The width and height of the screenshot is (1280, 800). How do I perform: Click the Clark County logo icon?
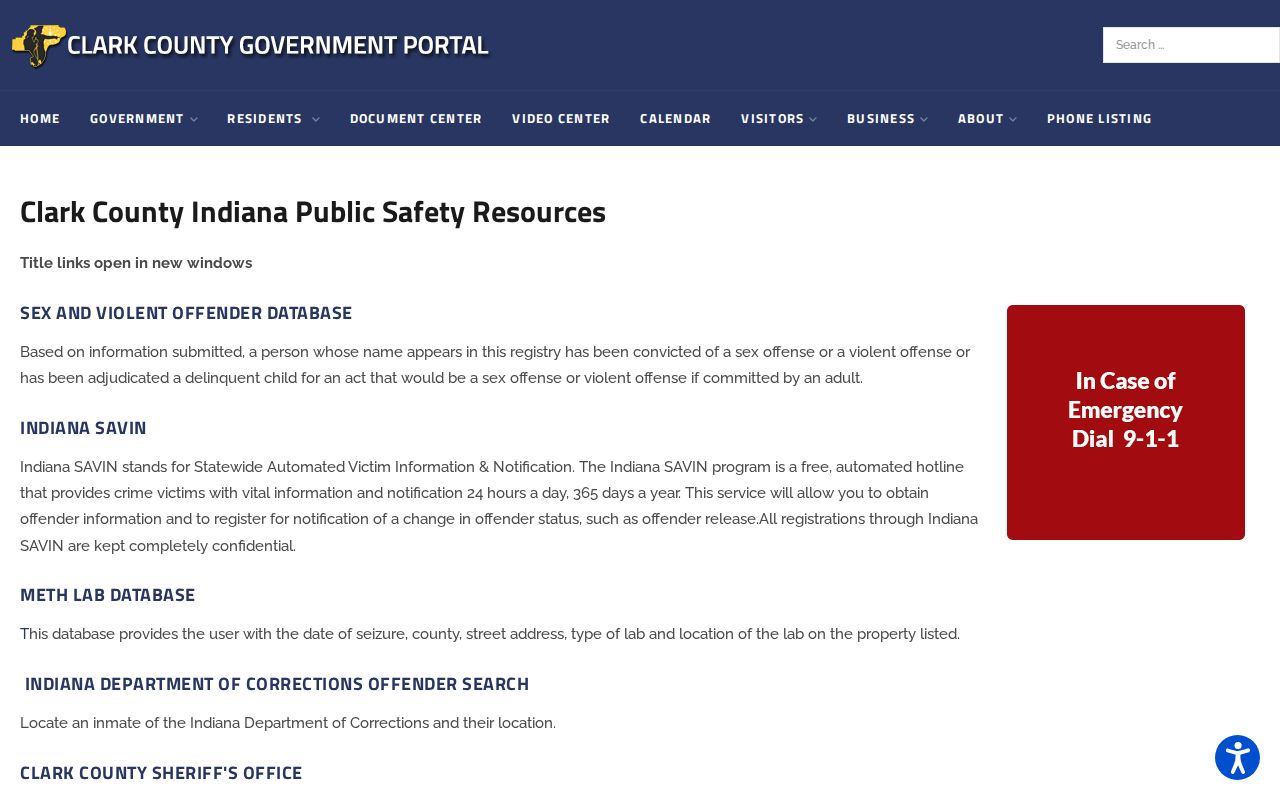(38, 46)
